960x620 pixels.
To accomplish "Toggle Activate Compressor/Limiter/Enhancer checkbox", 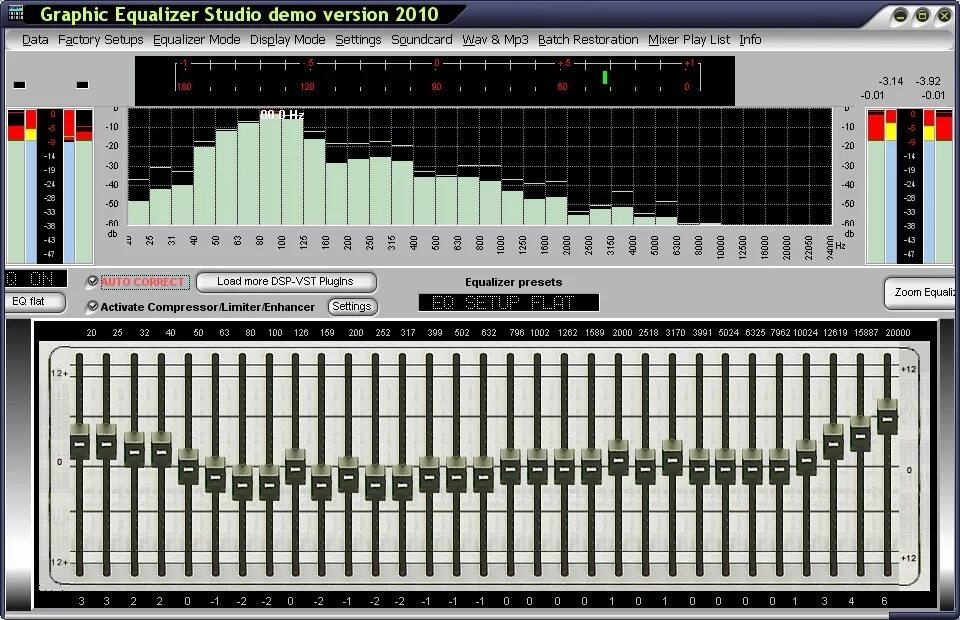I will tap(92, 306).
